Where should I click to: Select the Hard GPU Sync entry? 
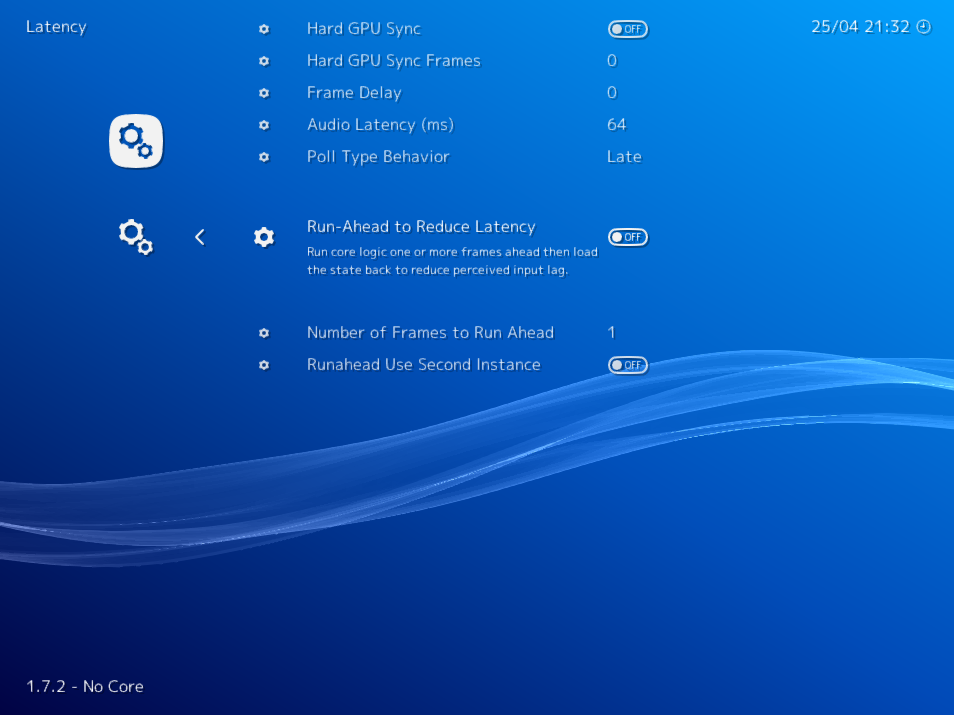(x=364, y=29)
